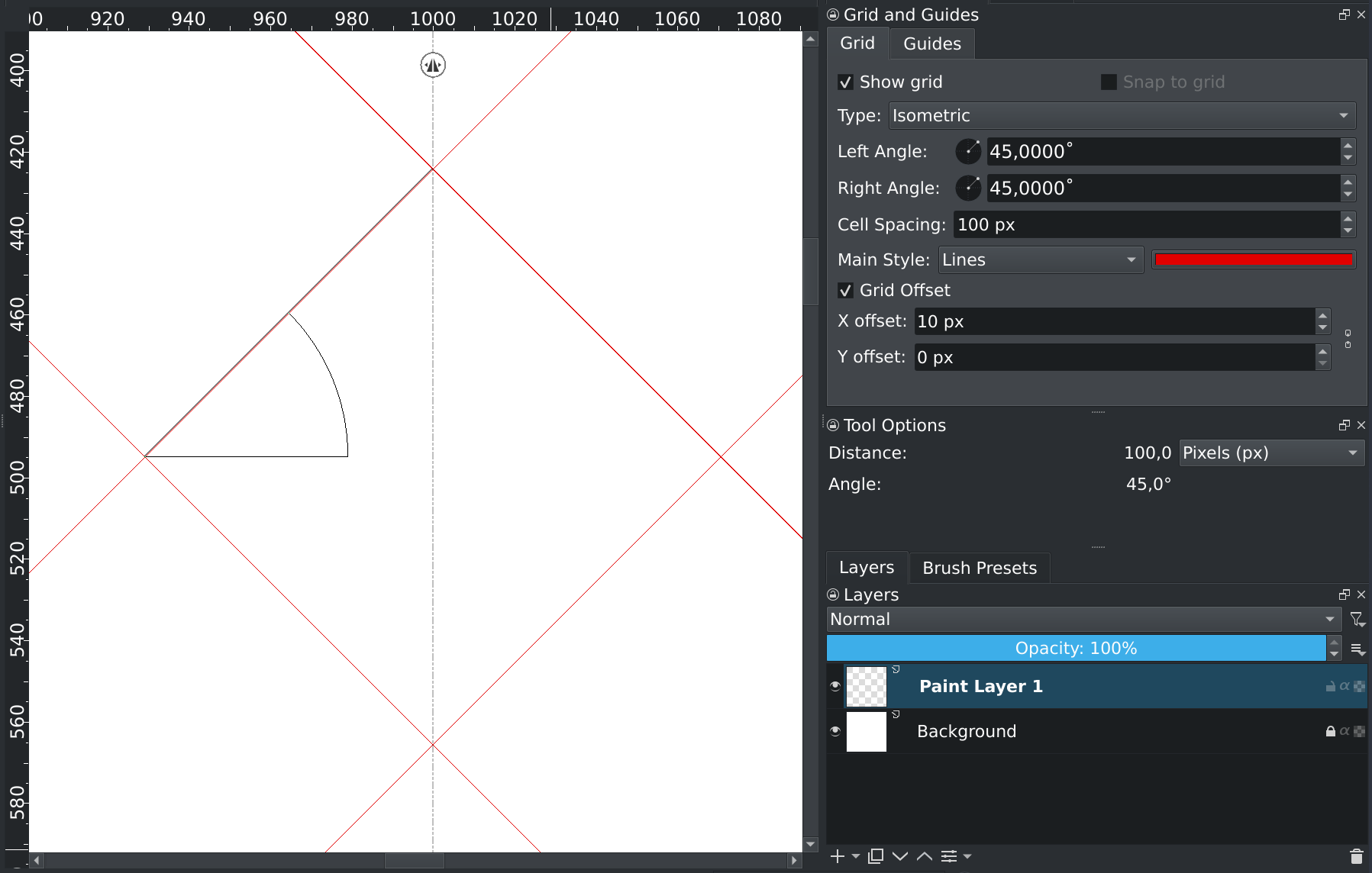Enable the Grid Offset checkbox
This screenshot has height=873, width=1372.
click(x=845, y=291)
